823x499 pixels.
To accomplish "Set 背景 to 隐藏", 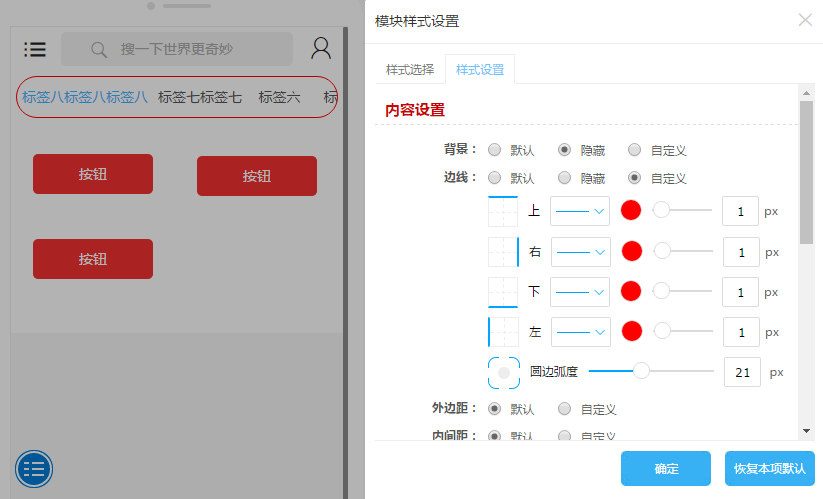I will coord(564,150).
